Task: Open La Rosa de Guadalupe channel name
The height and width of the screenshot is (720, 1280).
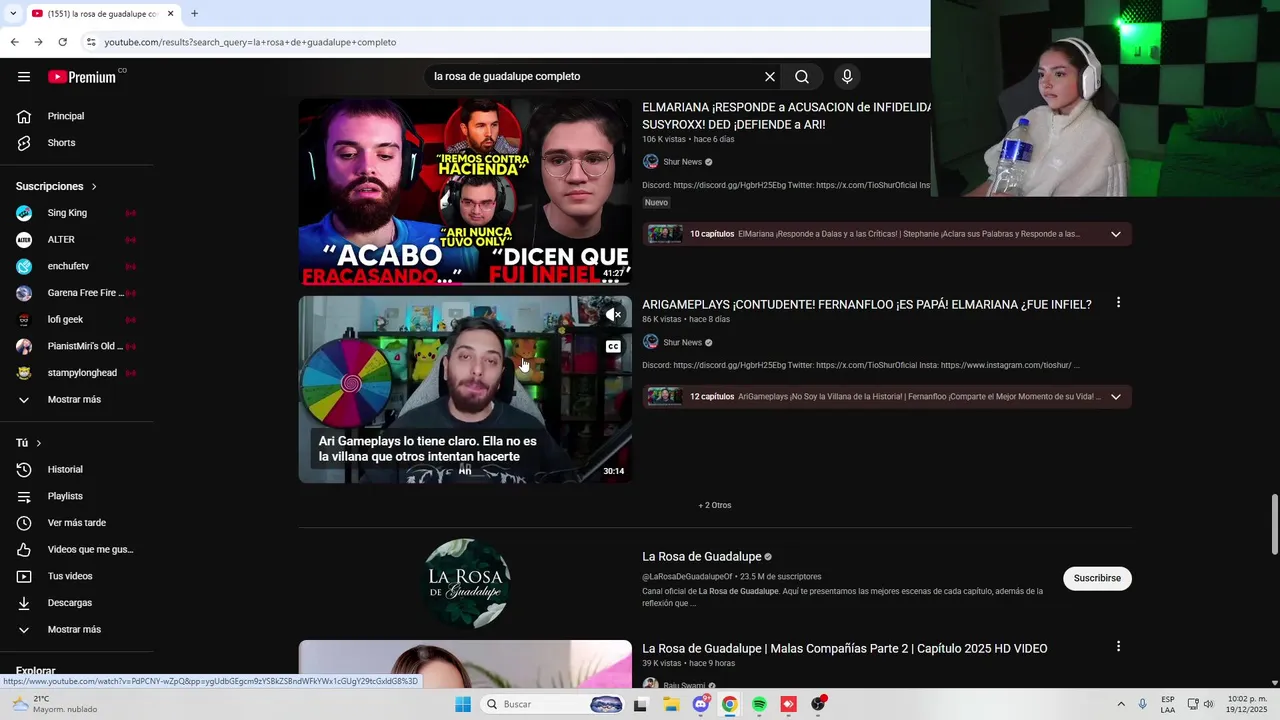Action: (x=702, y=556)
